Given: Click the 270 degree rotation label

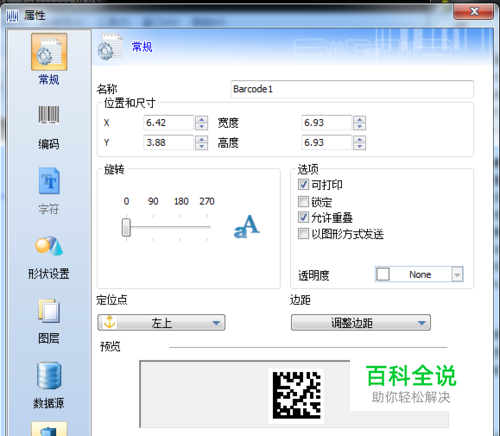Looking at the screenshot, I should (207, 201).
